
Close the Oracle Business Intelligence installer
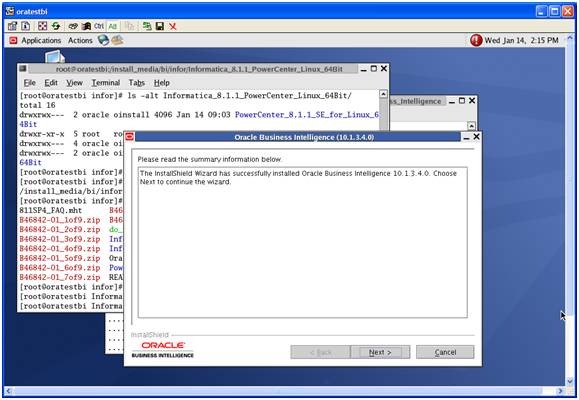[x=476, y=137]
